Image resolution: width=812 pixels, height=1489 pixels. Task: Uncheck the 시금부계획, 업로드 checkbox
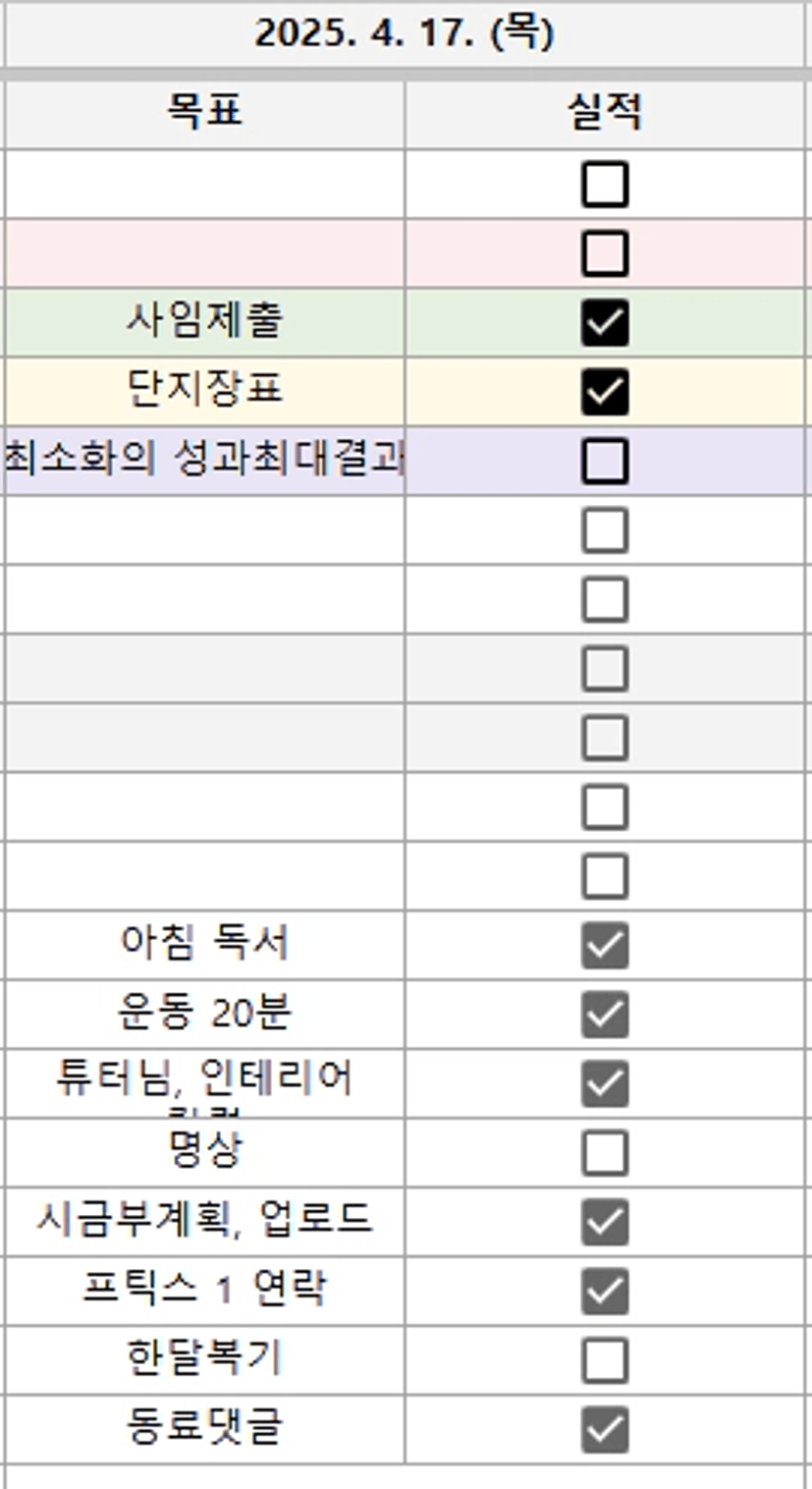coord(604,1221)
